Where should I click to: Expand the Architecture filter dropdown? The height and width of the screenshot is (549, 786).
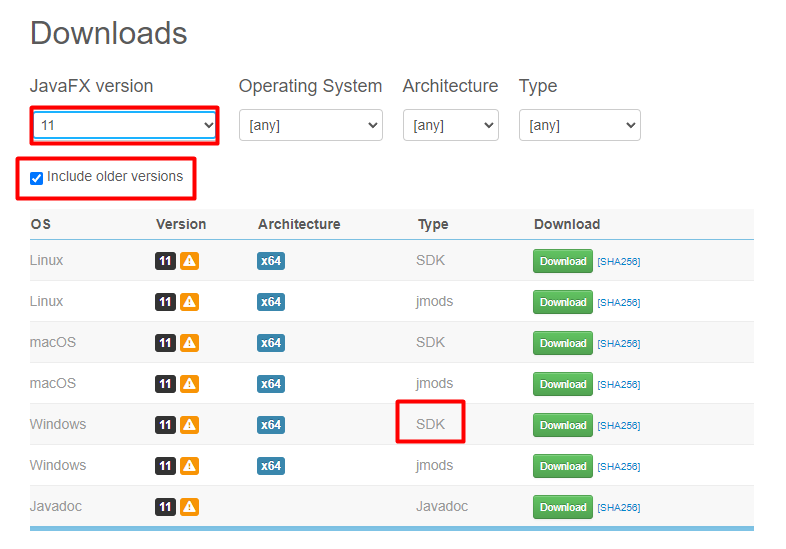point(451,125)
